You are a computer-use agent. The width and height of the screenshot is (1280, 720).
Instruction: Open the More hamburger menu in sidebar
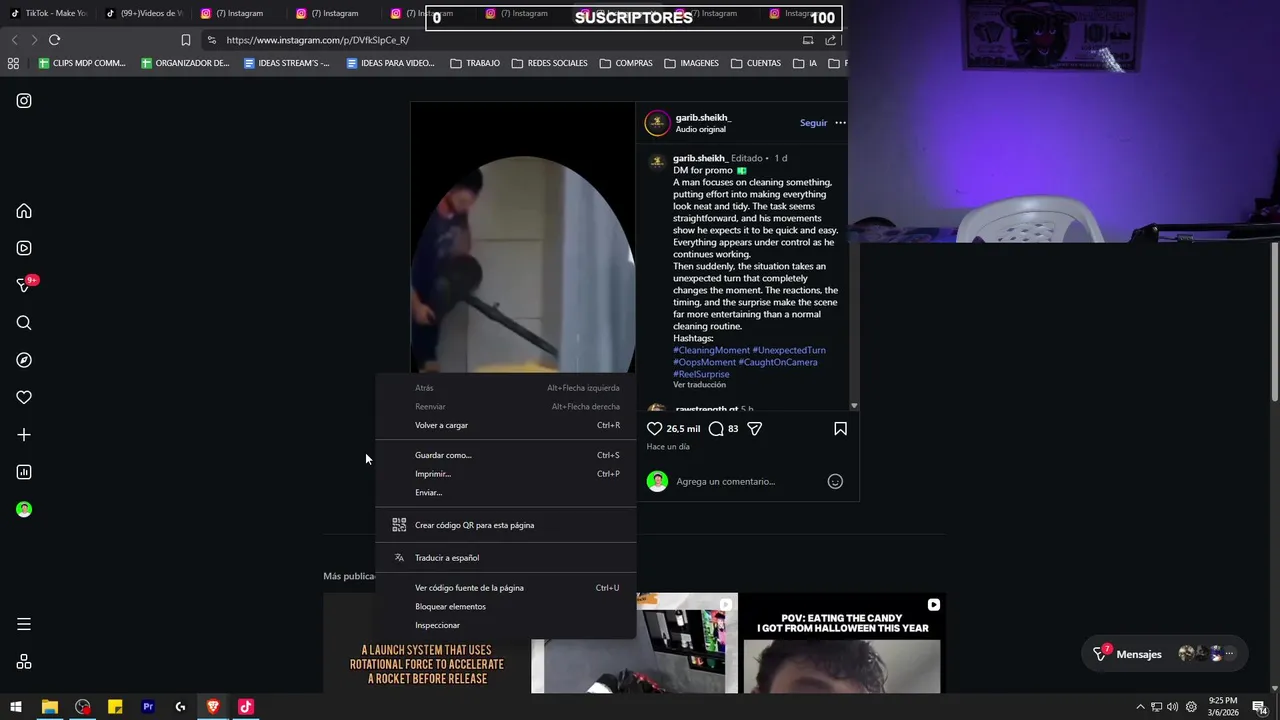24,625
